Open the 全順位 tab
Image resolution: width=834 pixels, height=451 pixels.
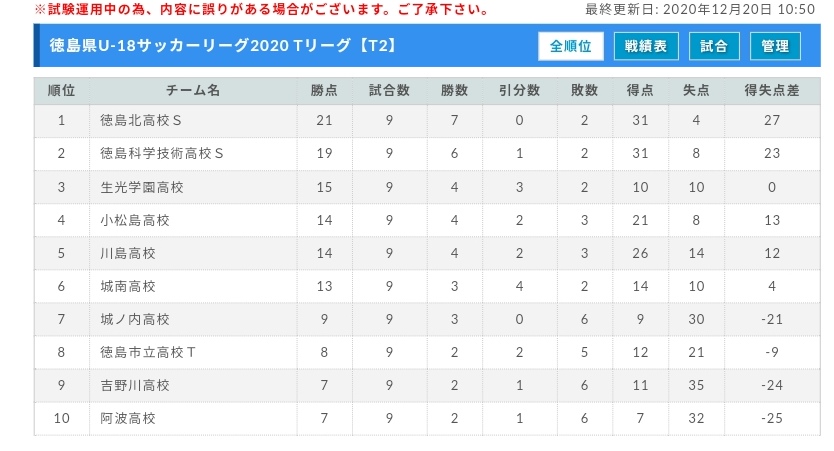[571, 46]
